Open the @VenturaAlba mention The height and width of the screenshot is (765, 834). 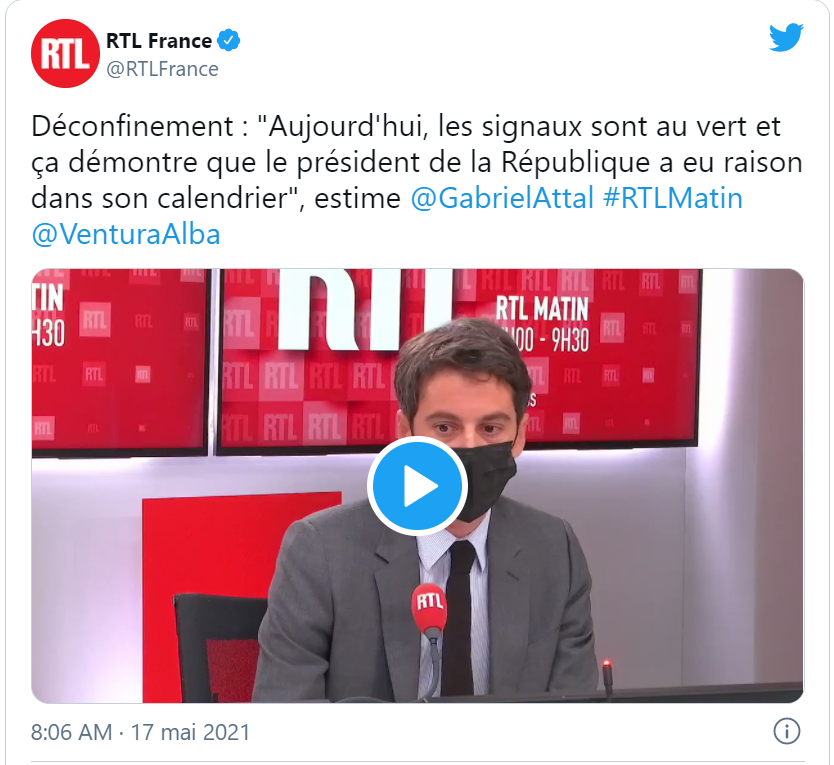pos(126,234)
